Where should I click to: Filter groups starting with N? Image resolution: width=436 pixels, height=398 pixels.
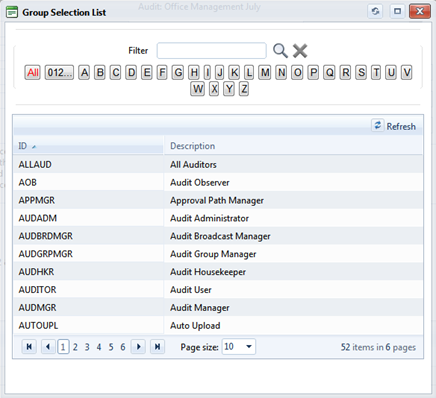click(x=282, y=72)
